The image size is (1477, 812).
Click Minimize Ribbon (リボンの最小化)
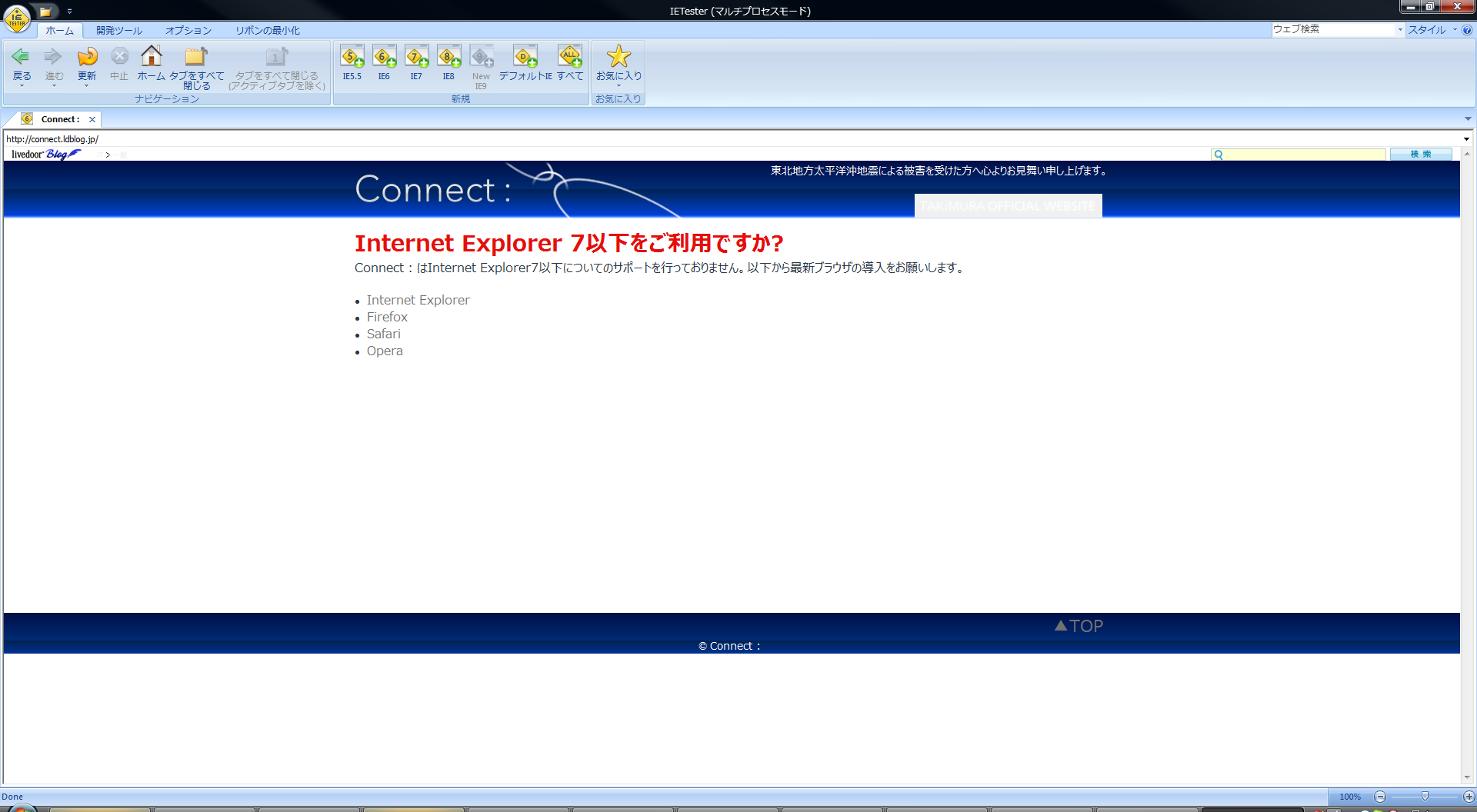[x=268, y=31]
